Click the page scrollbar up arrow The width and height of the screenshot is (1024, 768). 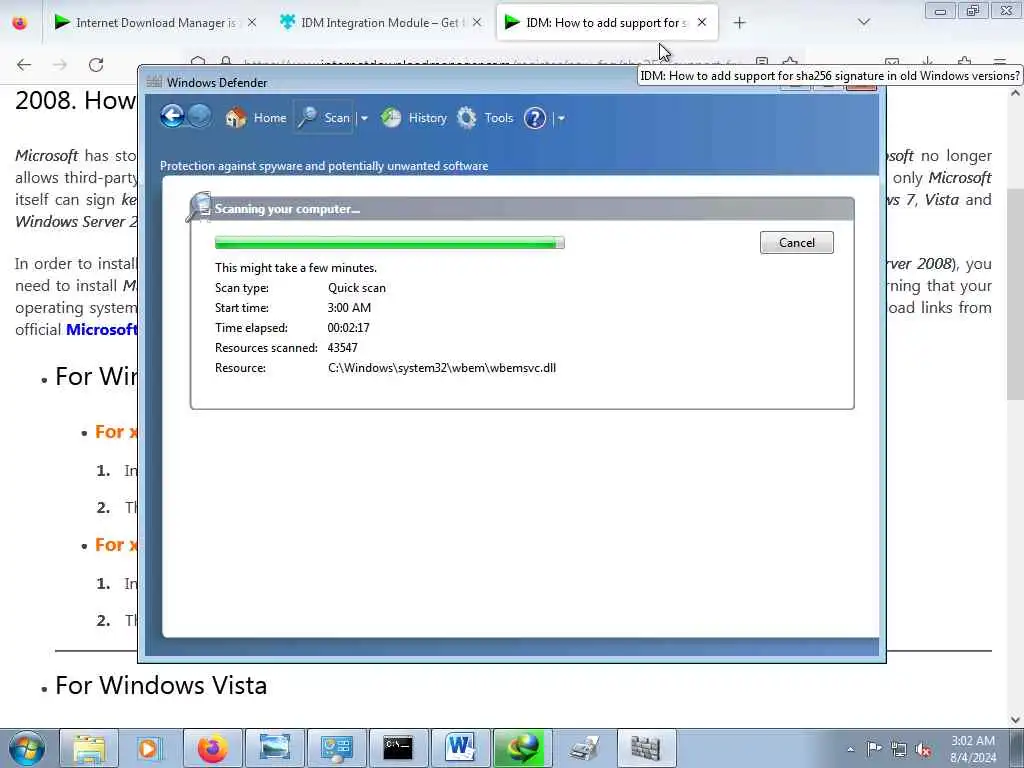click(x=1015, y=93)
